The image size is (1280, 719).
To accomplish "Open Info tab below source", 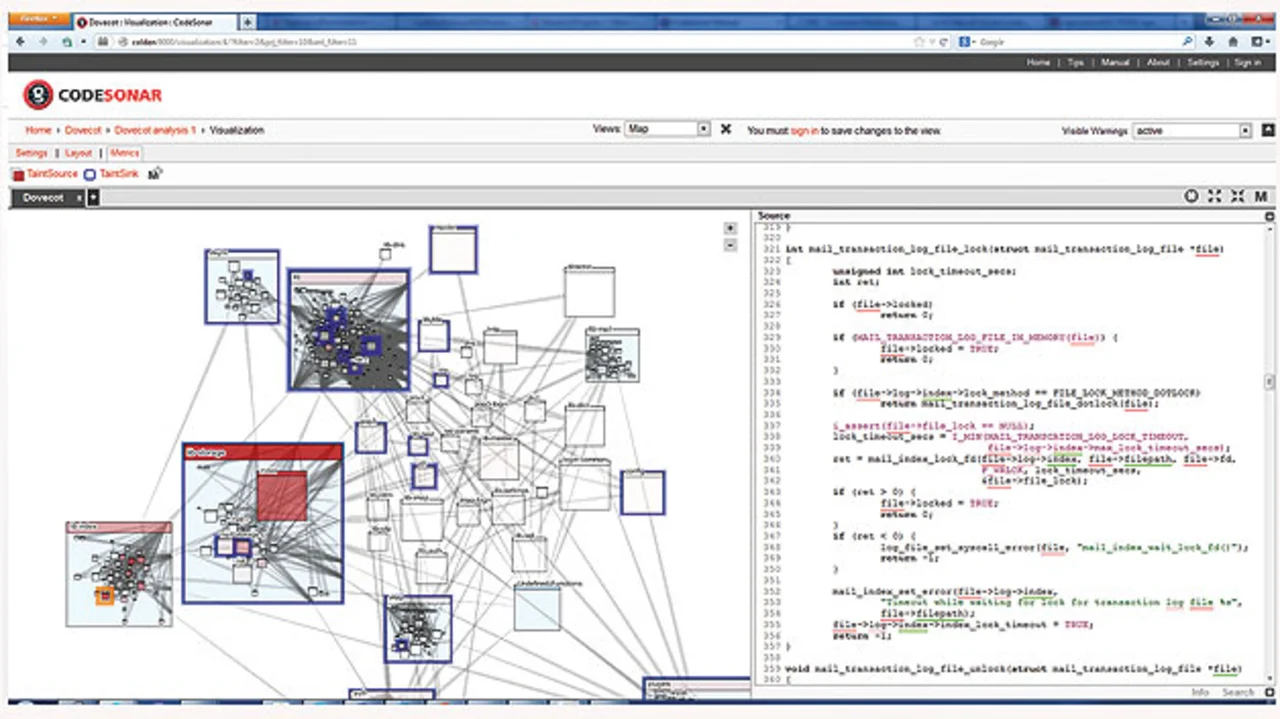I will (1201, 692).
